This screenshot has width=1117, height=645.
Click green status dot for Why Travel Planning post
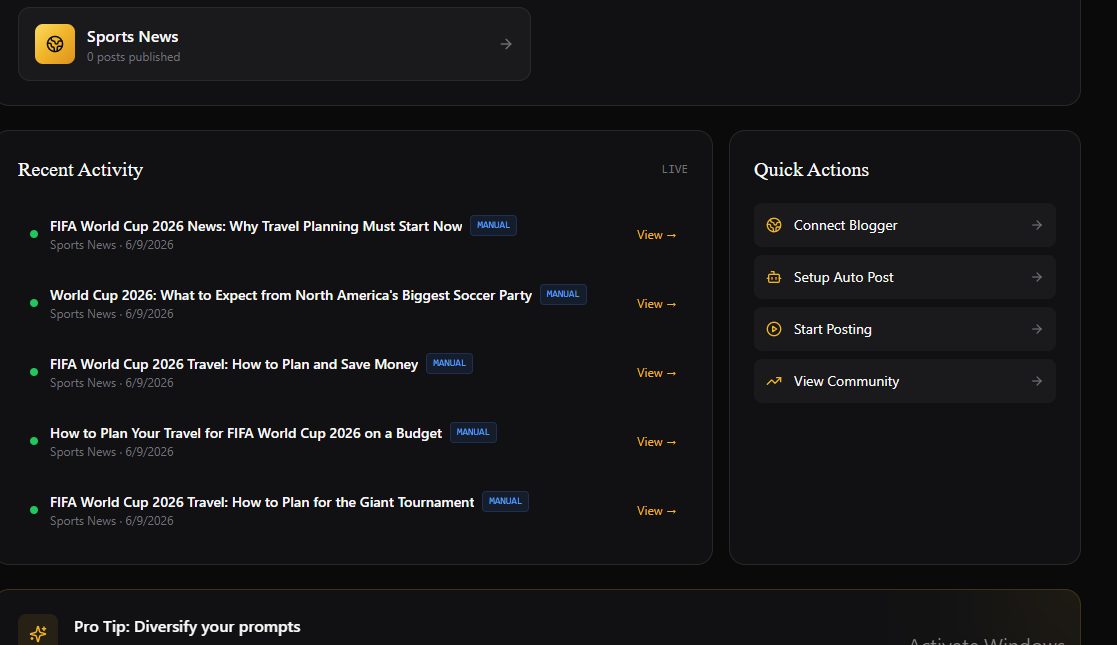click(x=33, y=234)
